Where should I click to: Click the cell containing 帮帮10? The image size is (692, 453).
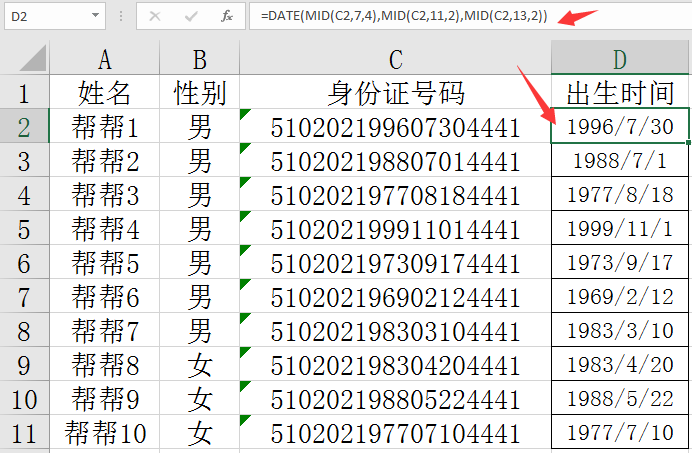pos(105,432)
